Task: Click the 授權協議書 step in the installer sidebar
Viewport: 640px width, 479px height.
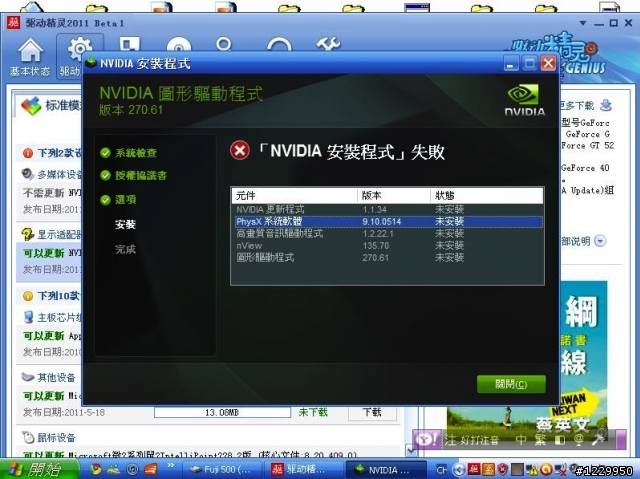Action: tap(141, 176)
